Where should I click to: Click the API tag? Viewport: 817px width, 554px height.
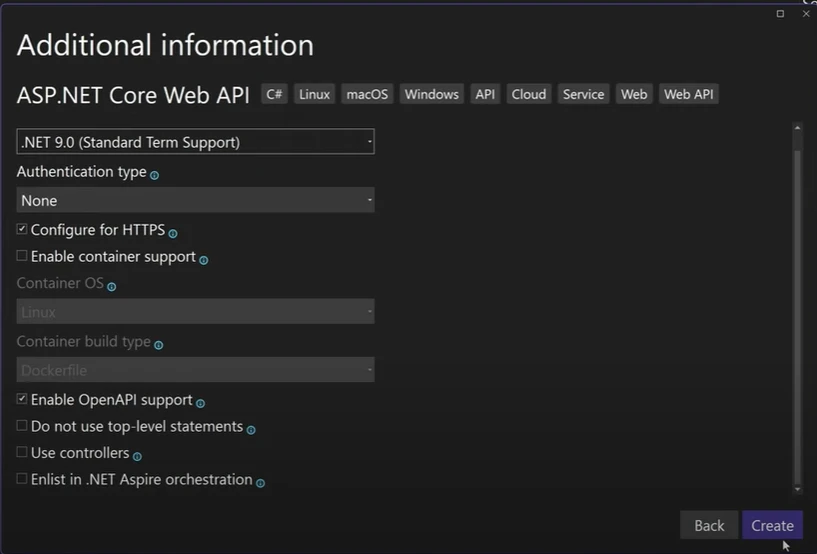tap(485, 94)
